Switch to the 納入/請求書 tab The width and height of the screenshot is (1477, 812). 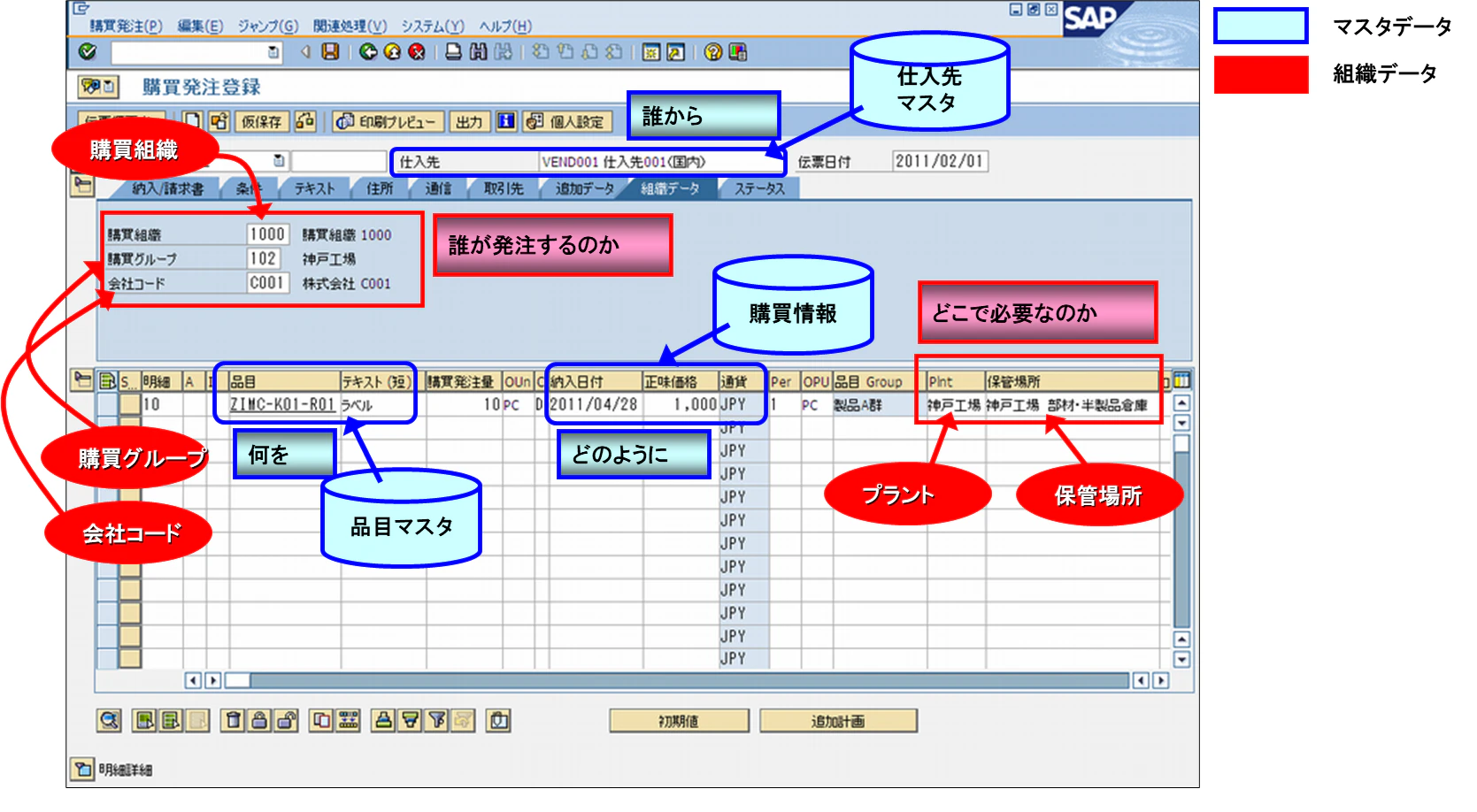(168, 188)
